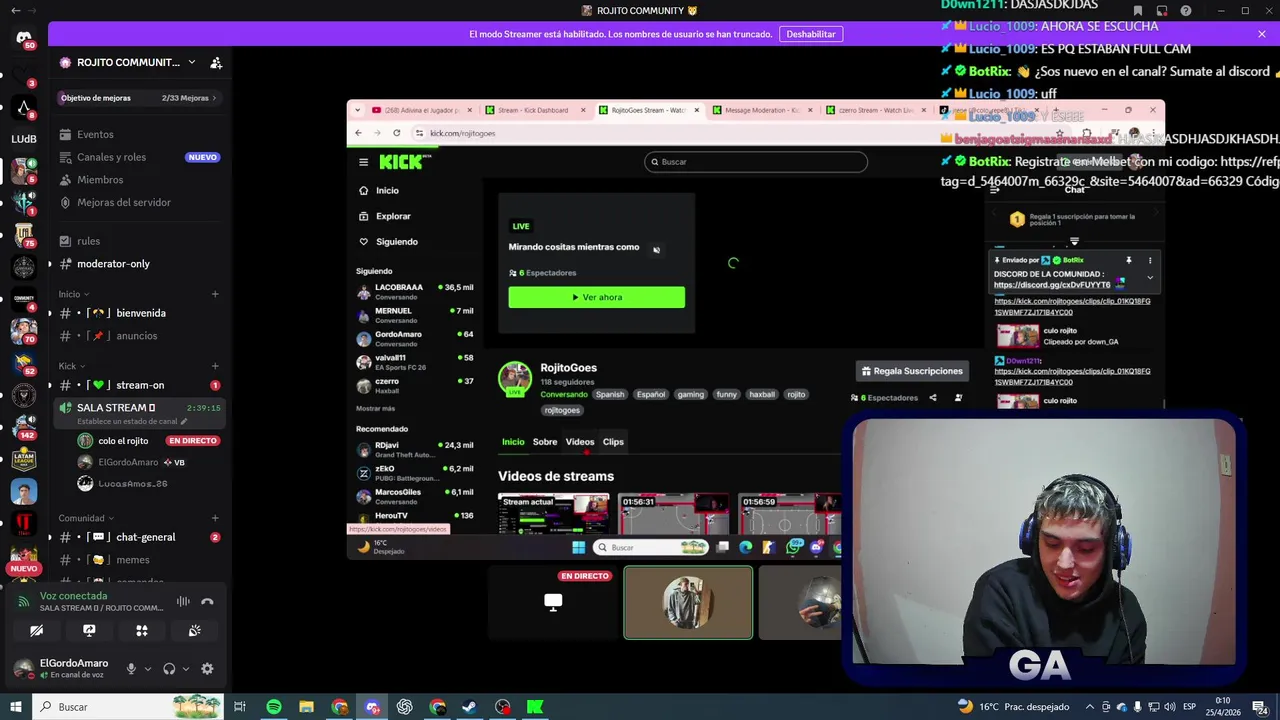The height and width of the screenshot is (720, 1280).
Task: Switch to Kick Dashboard browser tab
Action: point(533,110)
